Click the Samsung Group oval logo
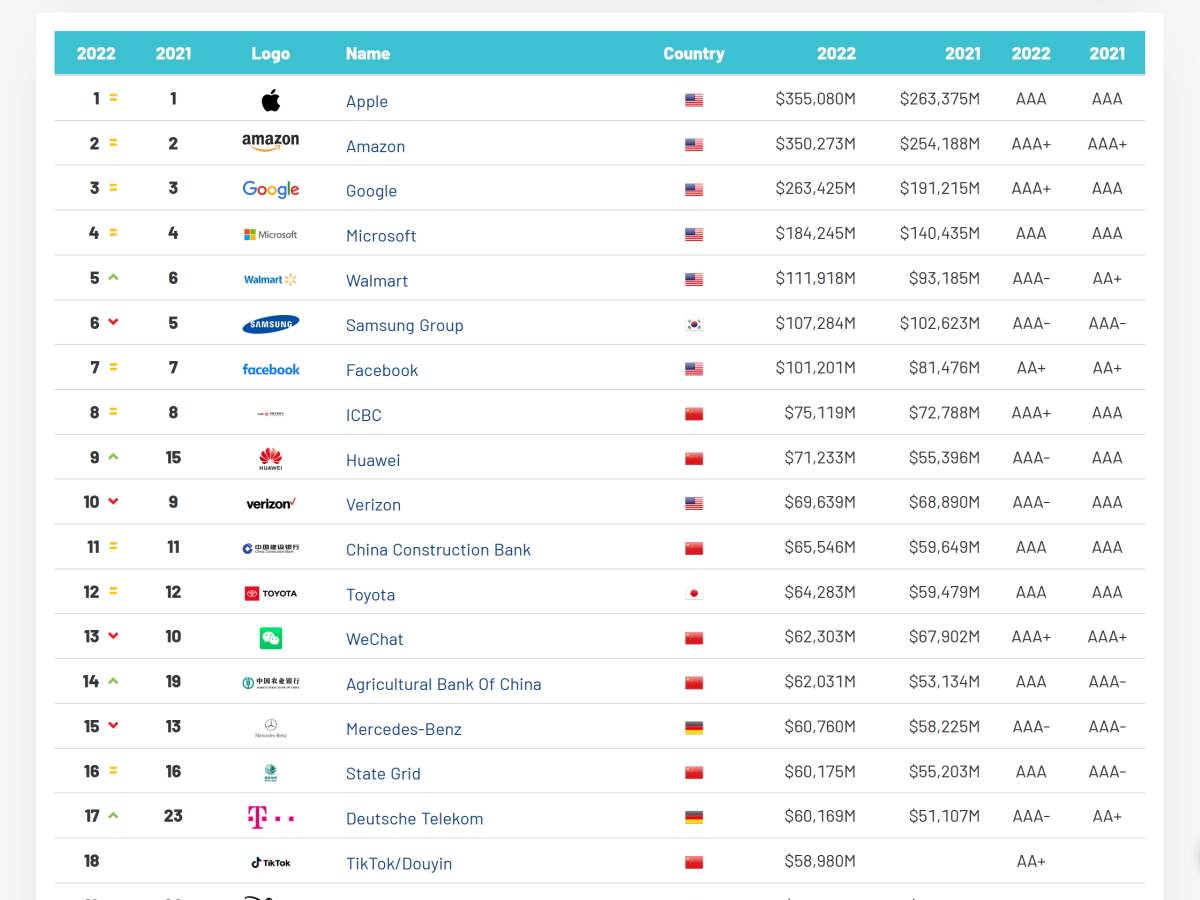 coord(270,323)
